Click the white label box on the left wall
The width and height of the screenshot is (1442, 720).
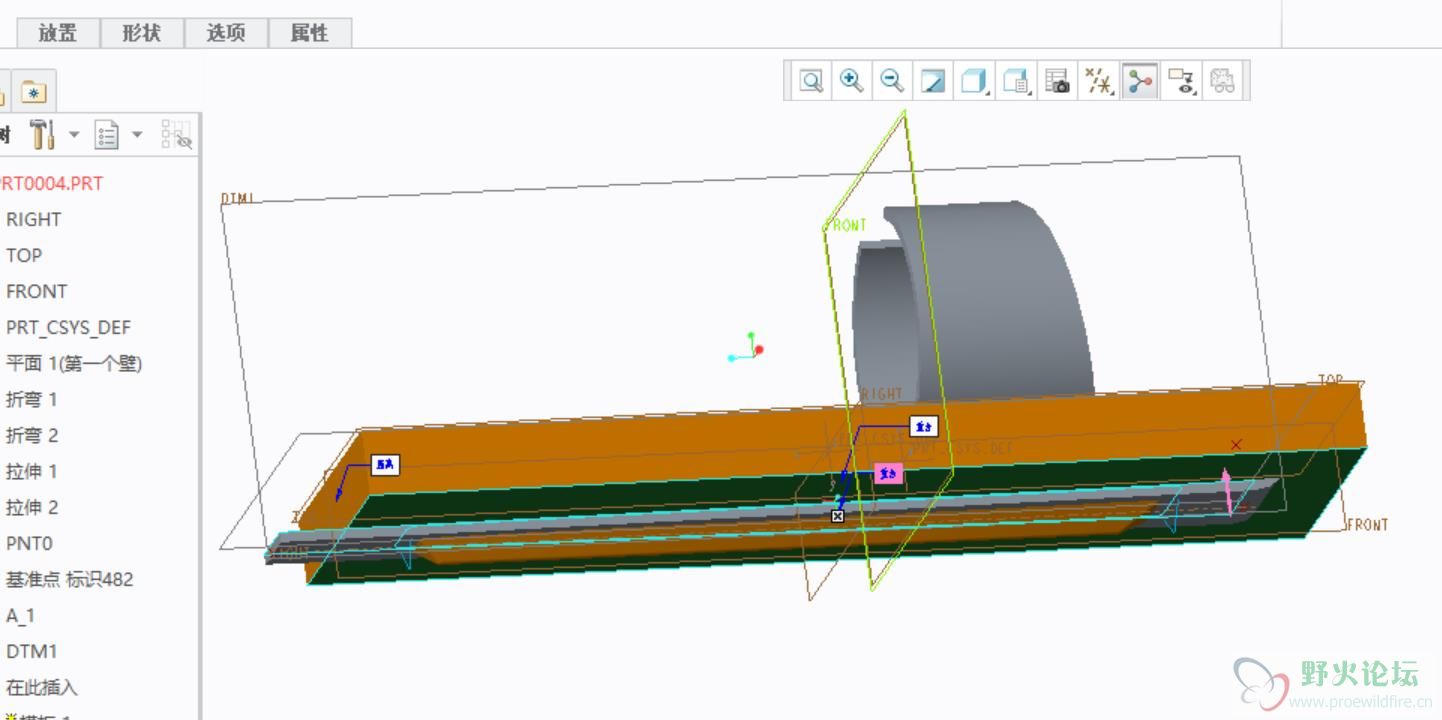pos(385,464)
